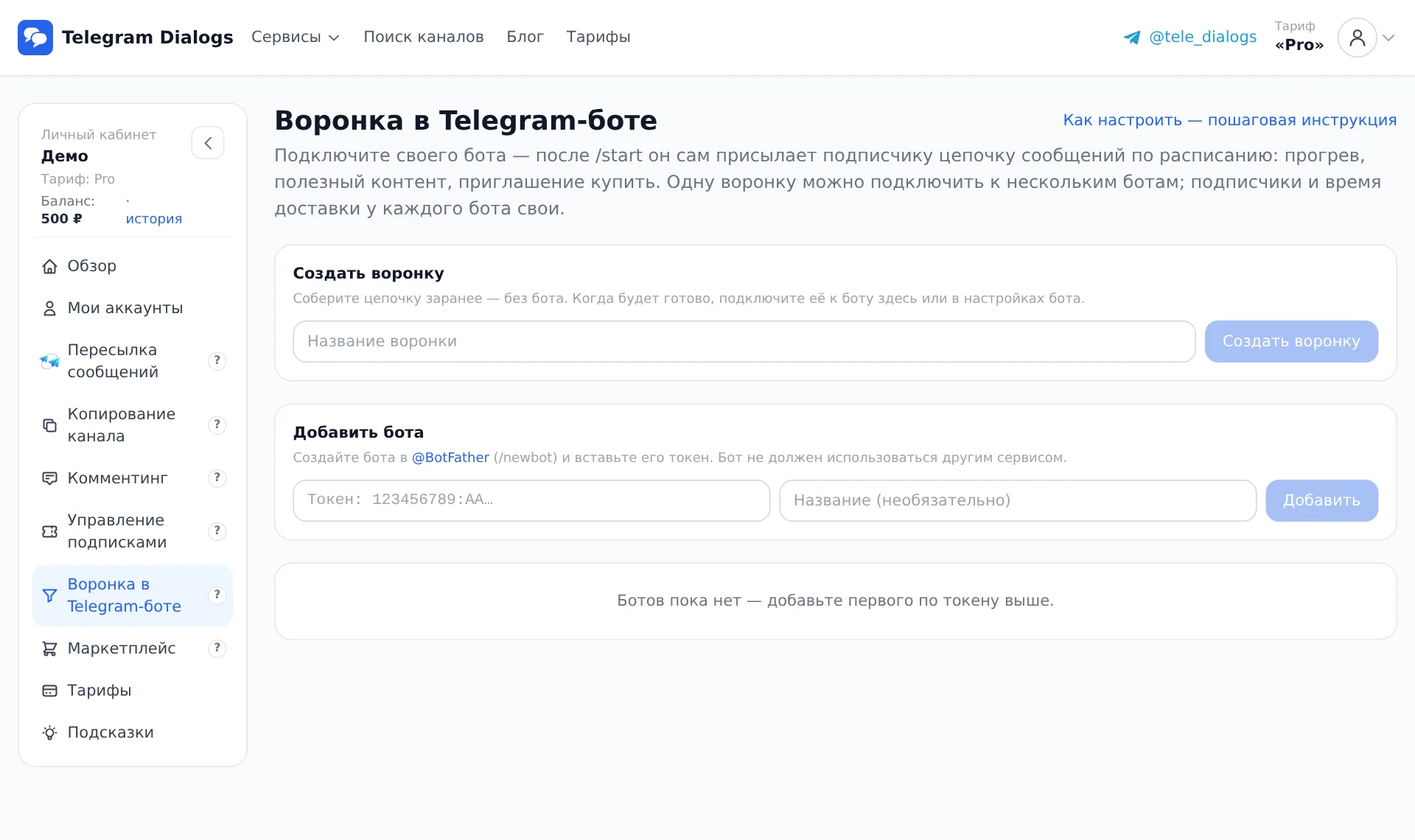Click the Тариф «Pro» label in header

pos(1299,36)
